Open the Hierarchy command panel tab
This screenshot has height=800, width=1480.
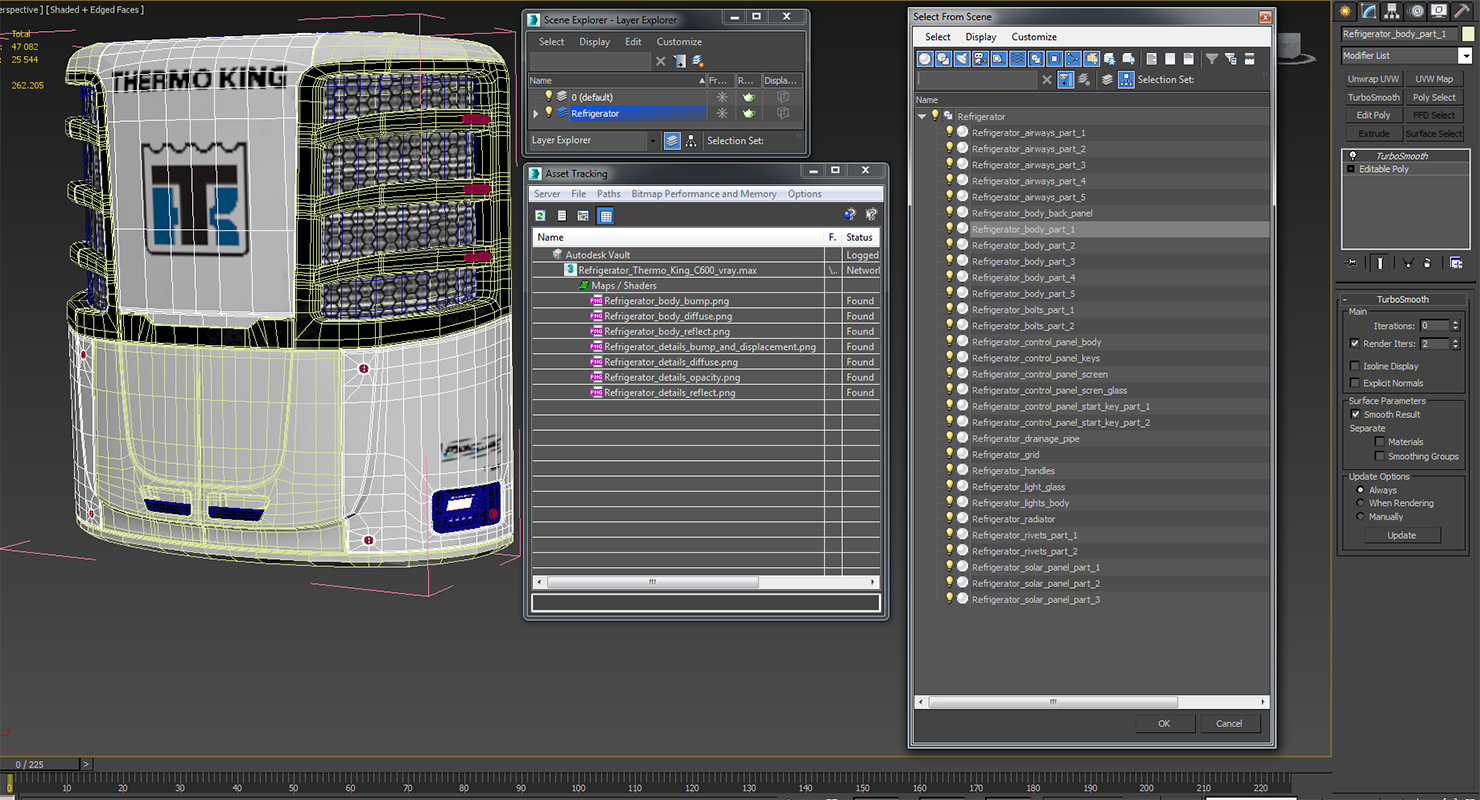pyautogui.click(x=1392, y=11)
